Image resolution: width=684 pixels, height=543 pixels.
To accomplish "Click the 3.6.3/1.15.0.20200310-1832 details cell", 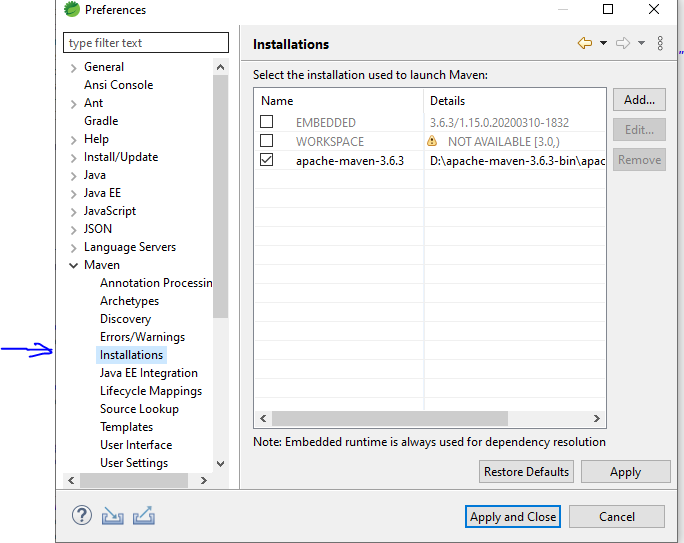I will (499, 123).
